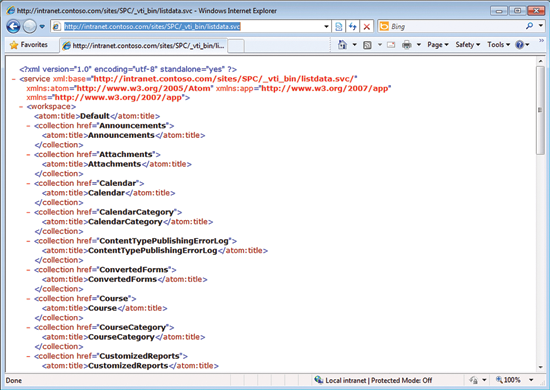Open the Tools menu
This screenshot has width=550, height=390.
click(x=498, y=45)
